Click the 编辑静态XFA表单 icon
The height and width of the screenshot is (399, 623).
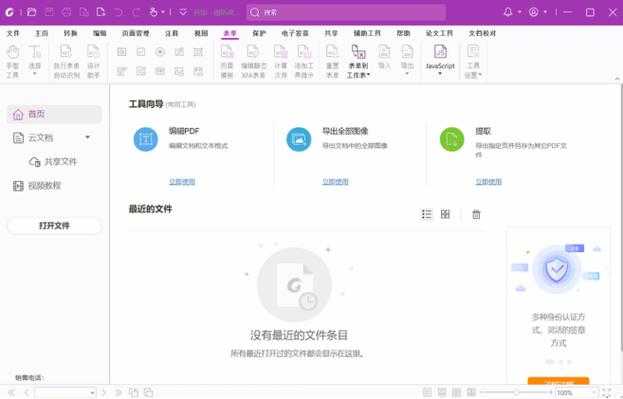coord(253,52)
